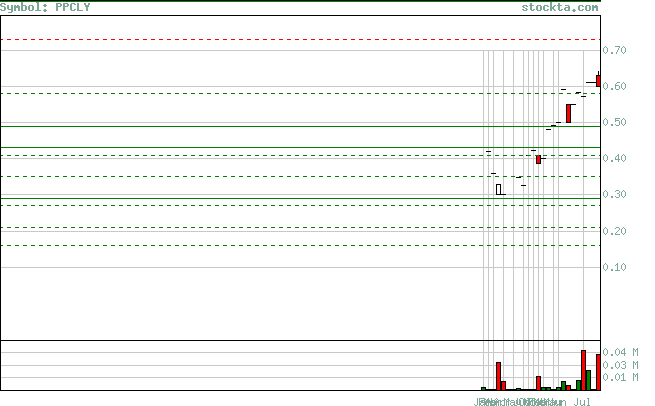Image resolution: width=655 pixels, height=406 pixels.
Task: Click the 0.40 price axis label
Action: [x=614, y=158]
